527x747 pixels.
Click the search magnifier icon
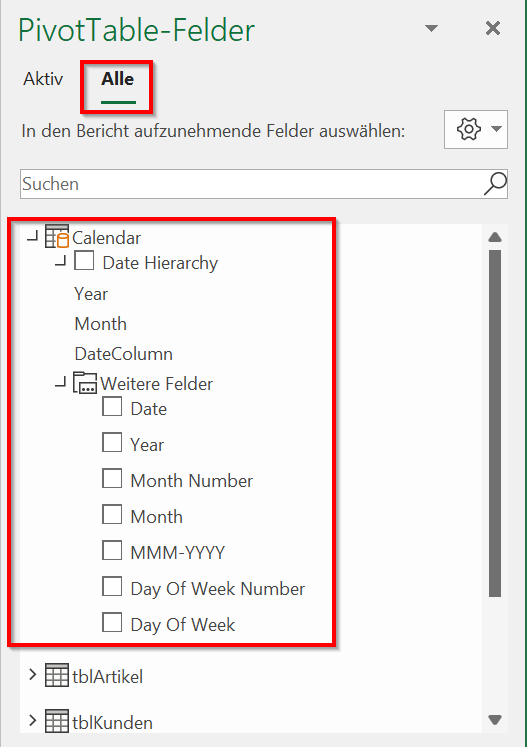[495, 184]
